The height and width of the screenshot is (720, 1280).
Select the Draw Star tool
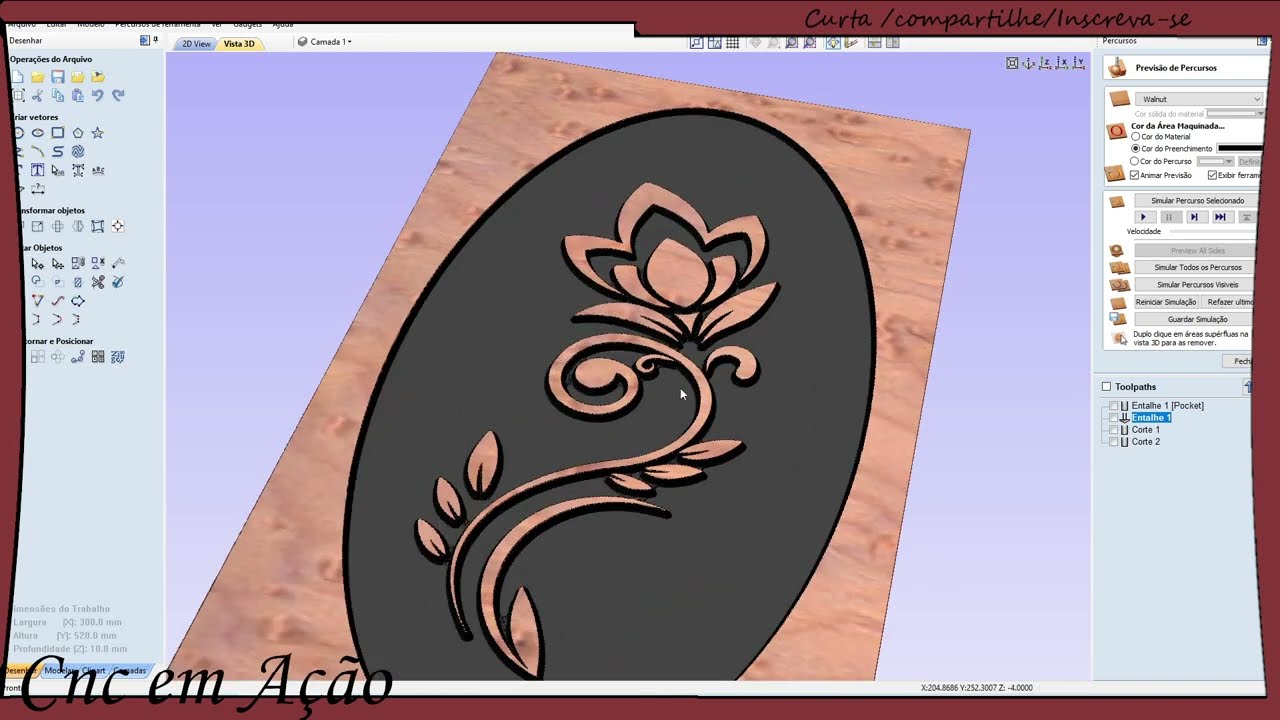coord(98,133)
